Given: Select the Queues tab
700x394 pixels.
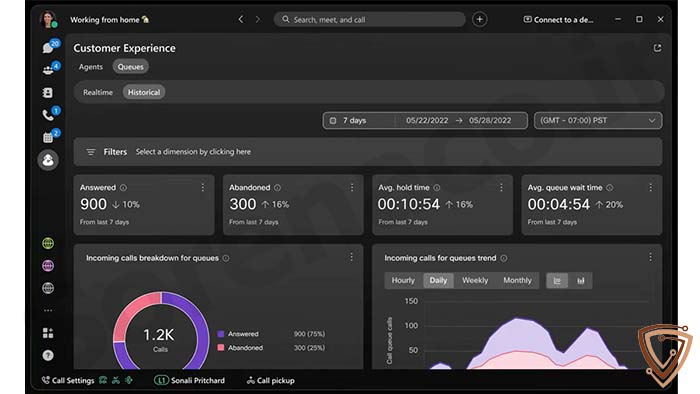Looking at the screenshot, I should coord(130,67).
